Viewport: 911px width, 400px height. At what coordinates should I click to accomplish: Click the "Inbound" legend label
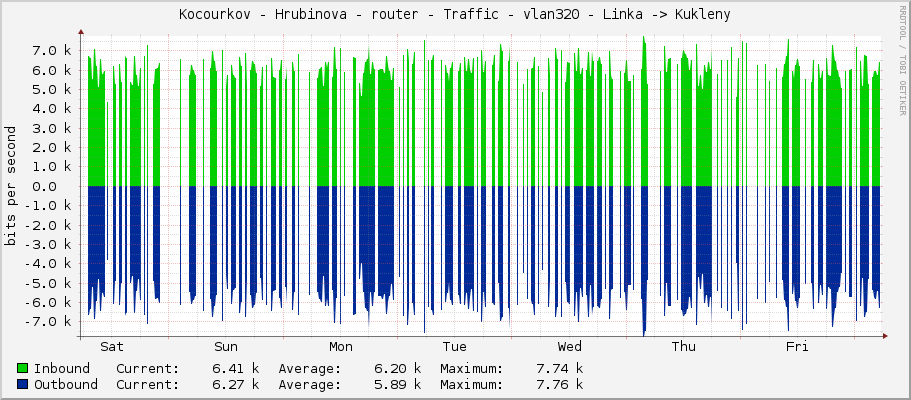pos(62,368)
